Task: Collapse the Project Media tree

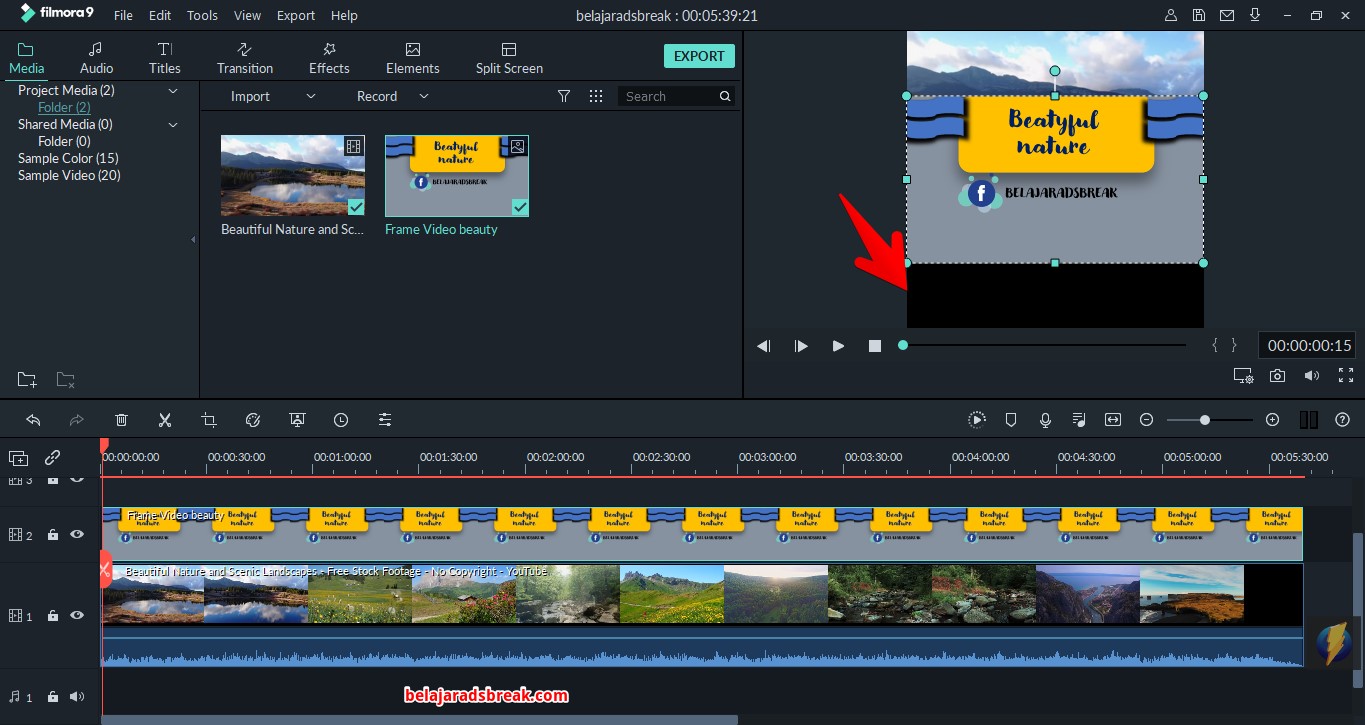Action: [x=173, y=91]
